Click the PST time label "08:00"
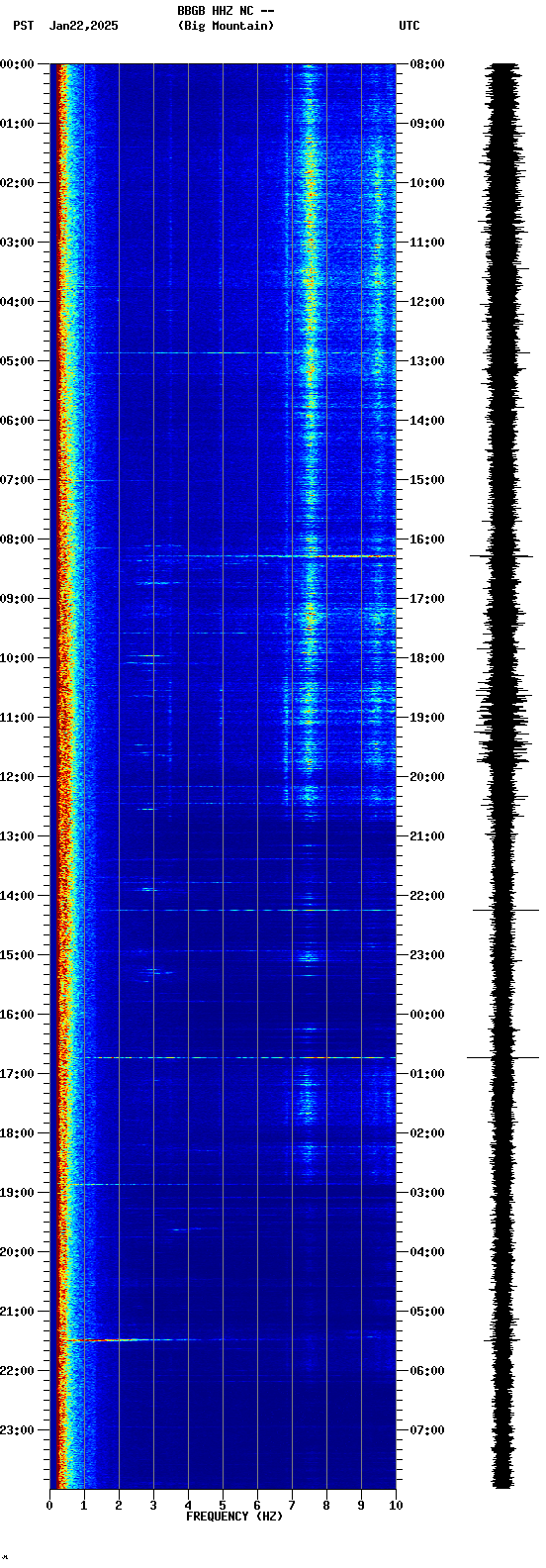This screenshot has width=546, height=1568. (17, 539)
